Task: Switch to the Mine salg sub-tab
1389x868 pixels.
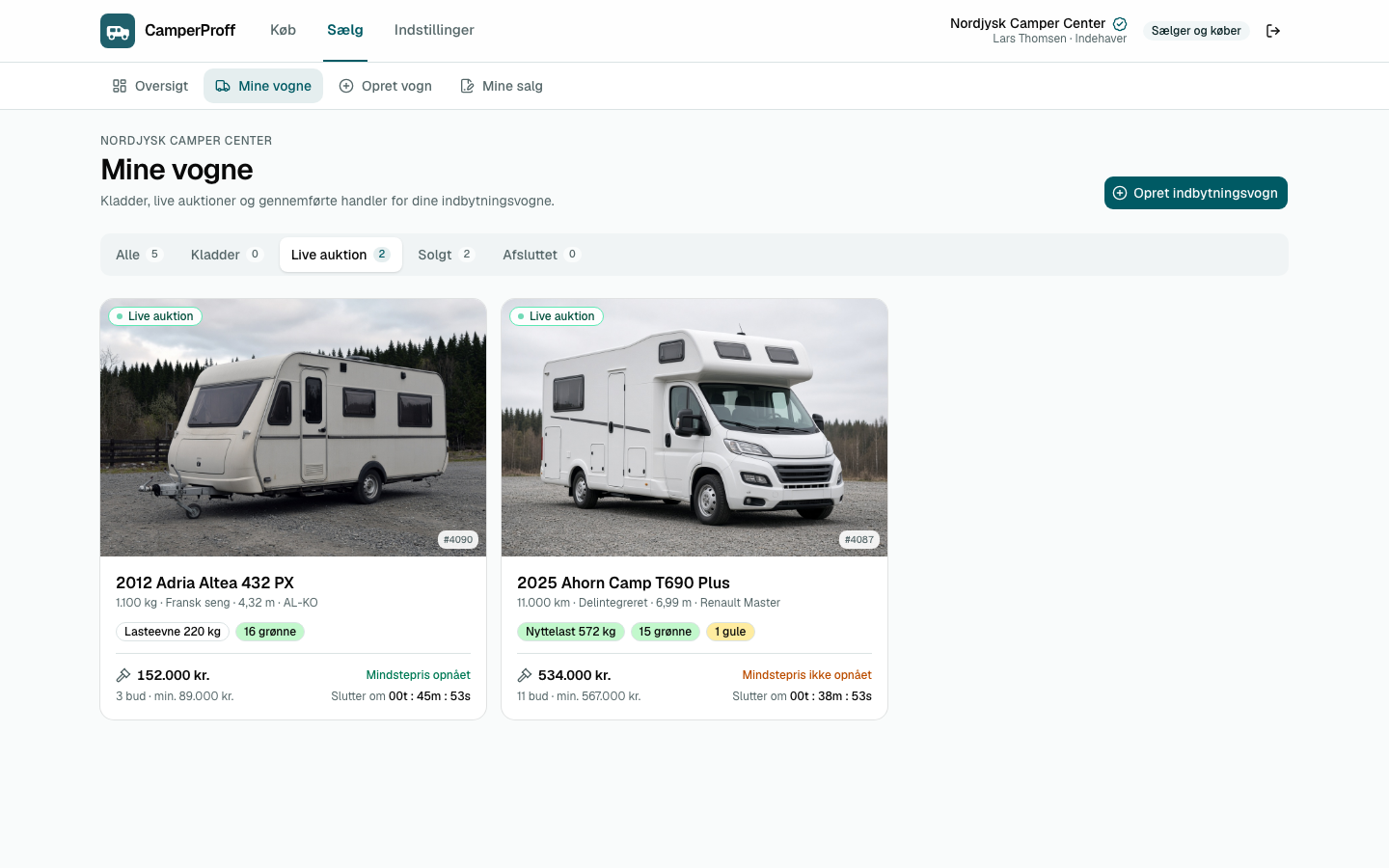Action: tap(502, 86)
